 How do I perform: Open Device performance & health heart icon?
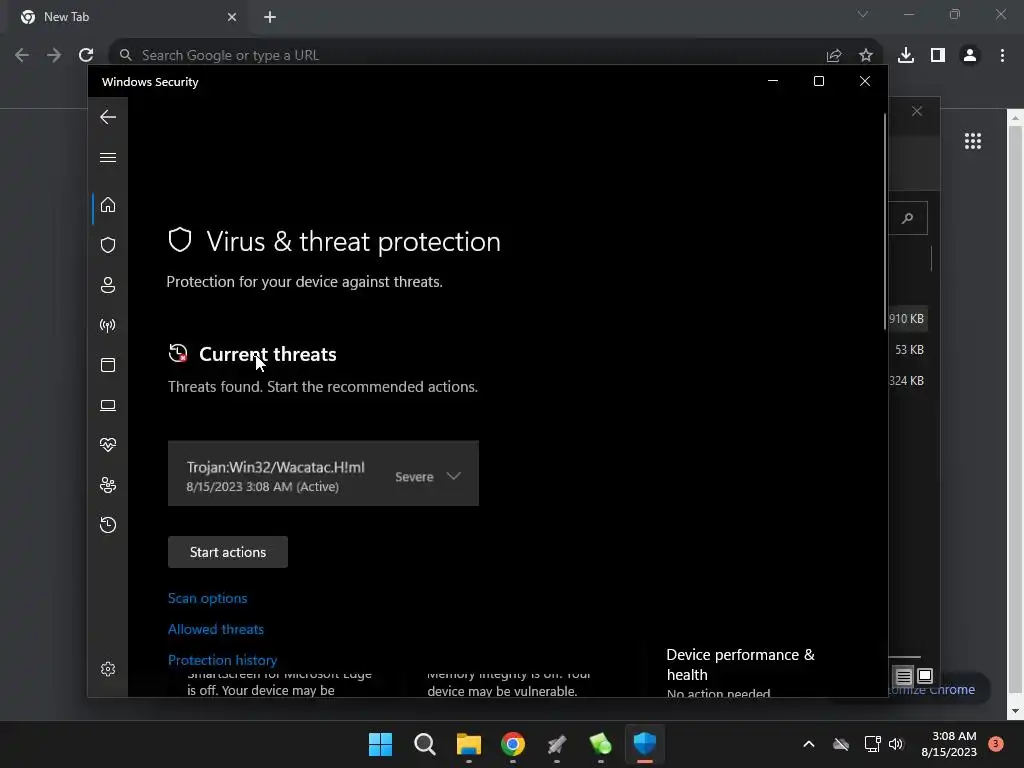(108, 445)
